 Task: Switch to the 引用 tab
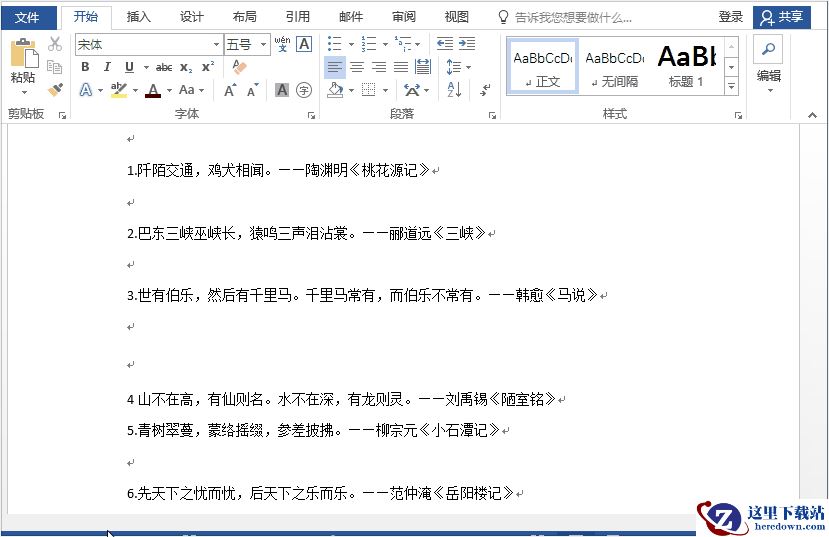pos(298,17)
